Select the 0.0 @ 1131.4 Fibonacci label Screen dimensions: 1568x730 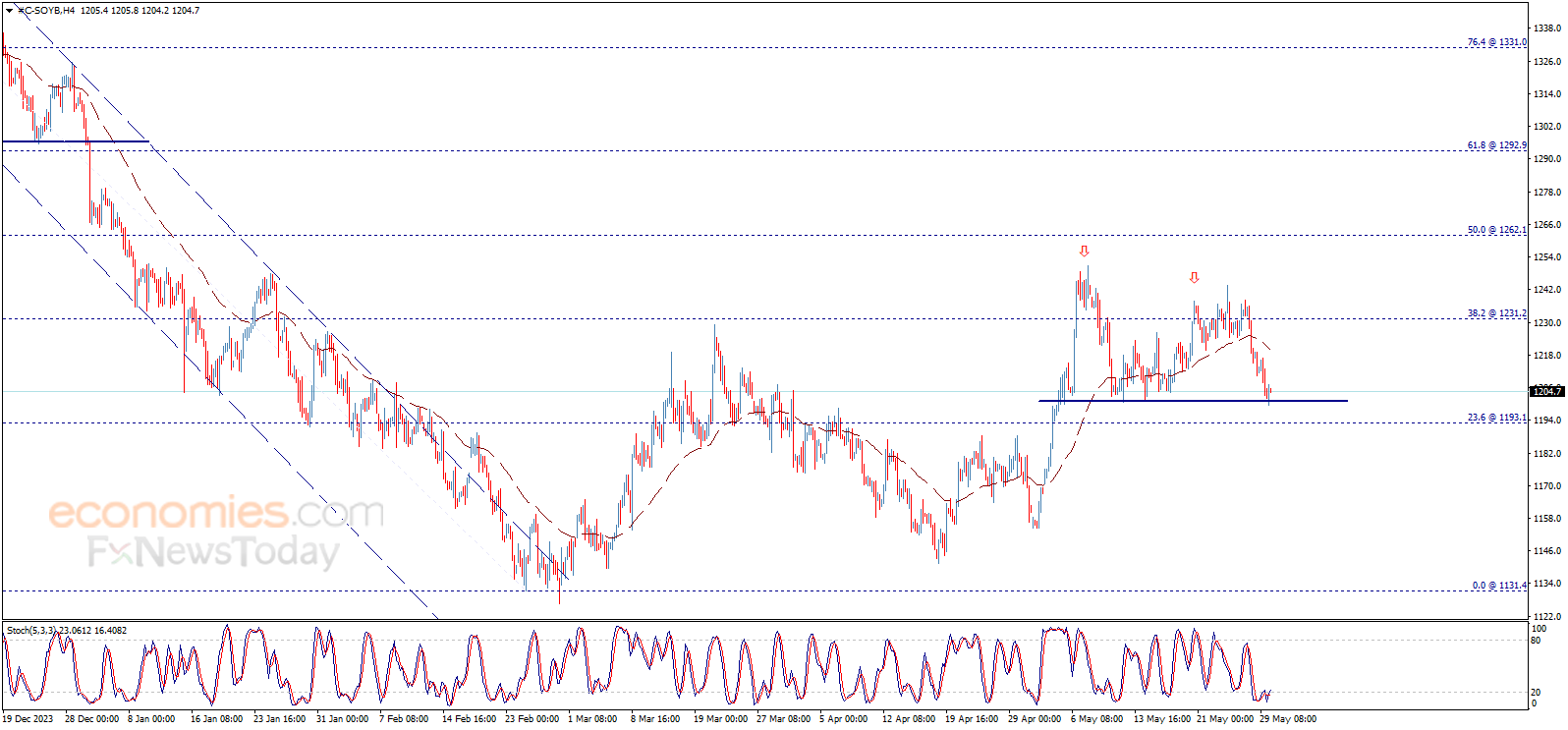click(1499, 586)
